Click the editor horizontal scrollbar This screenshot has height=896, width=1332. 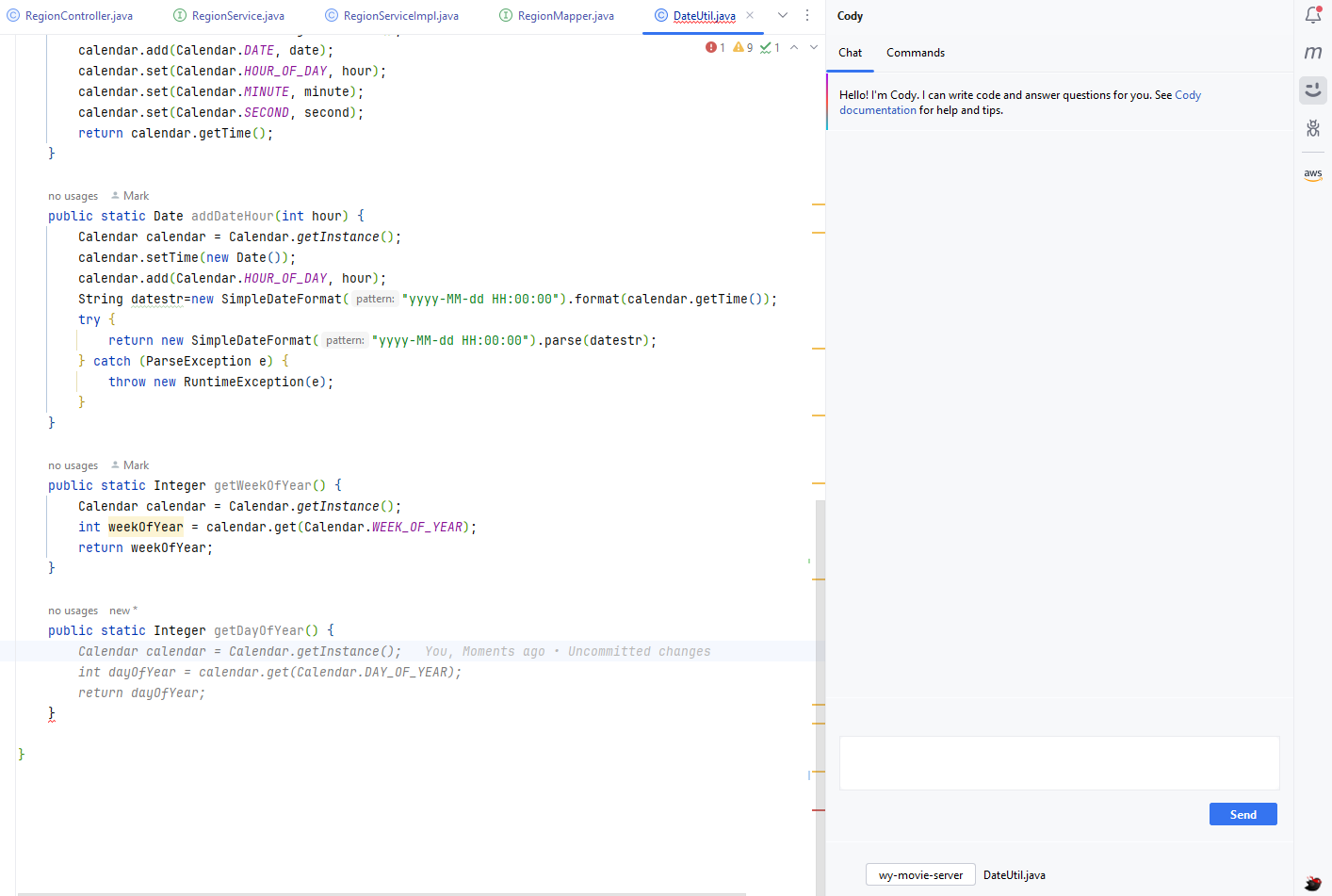coord(382,893)
